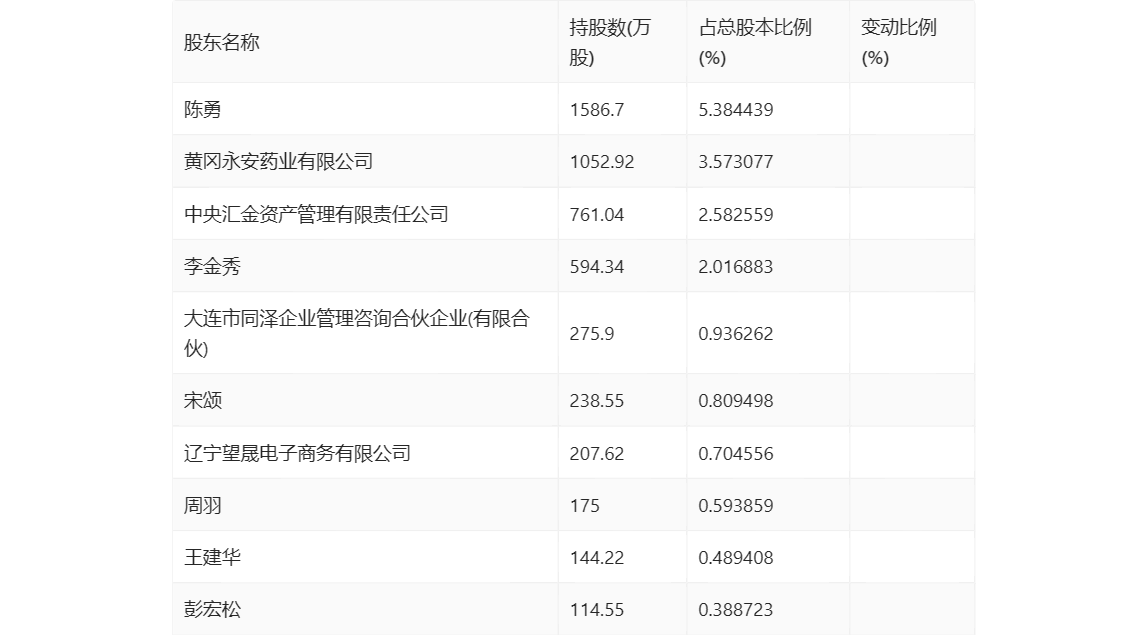The width and height of the screenshot is (1148, 635).
Task: Select the percentage 0.388723
Action: pyautogui.click(x=735, y=609)
